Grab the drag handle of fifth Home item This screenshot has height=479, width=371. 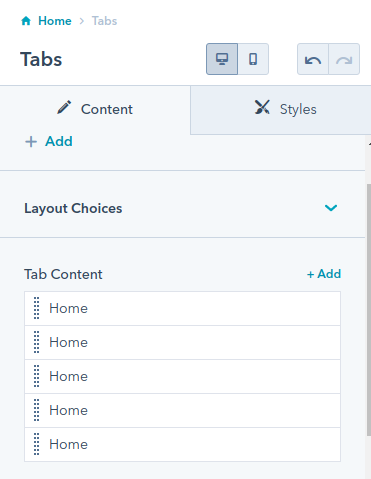pyautogui.click(x=37, y=444)
